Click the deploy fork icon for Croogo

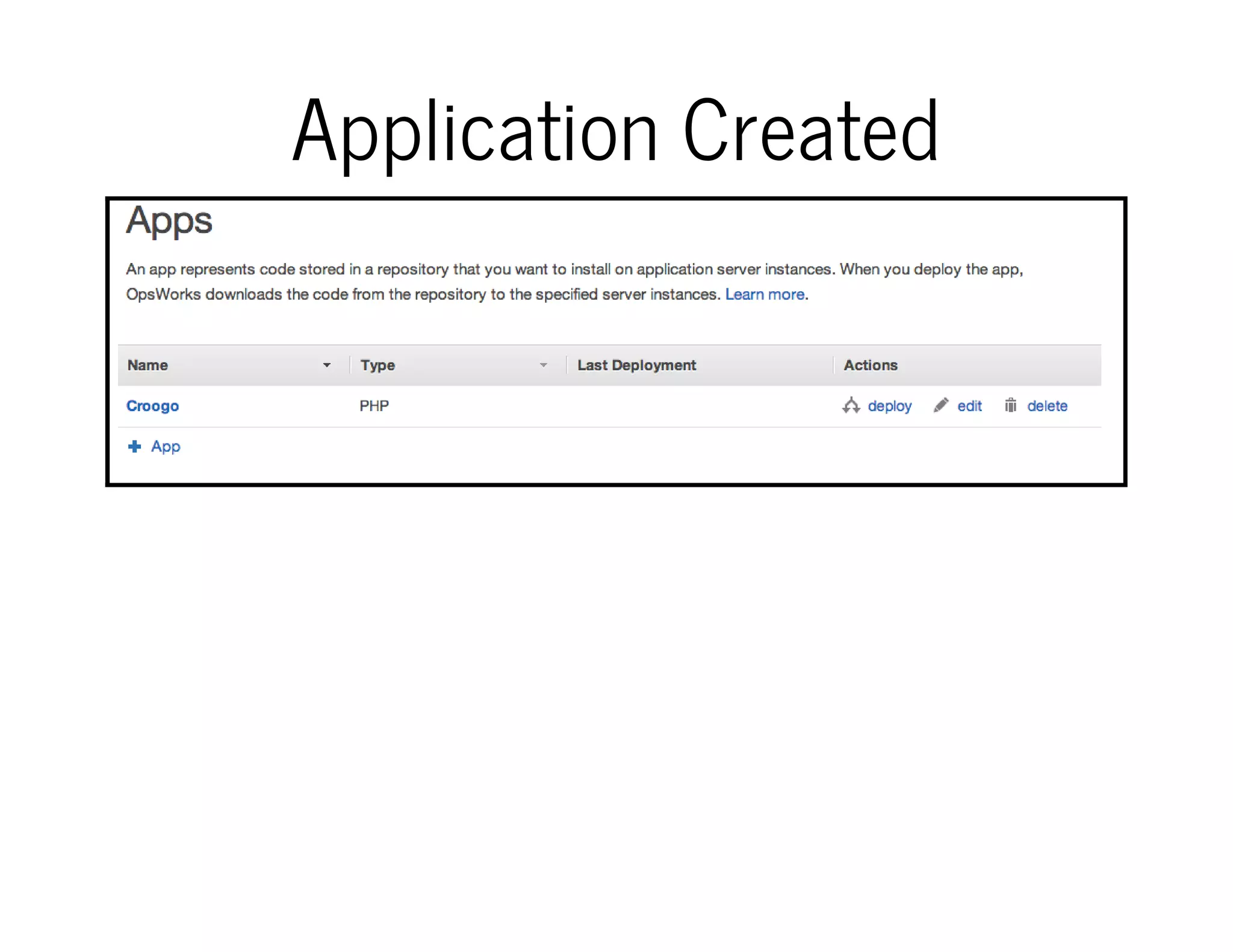851,406
